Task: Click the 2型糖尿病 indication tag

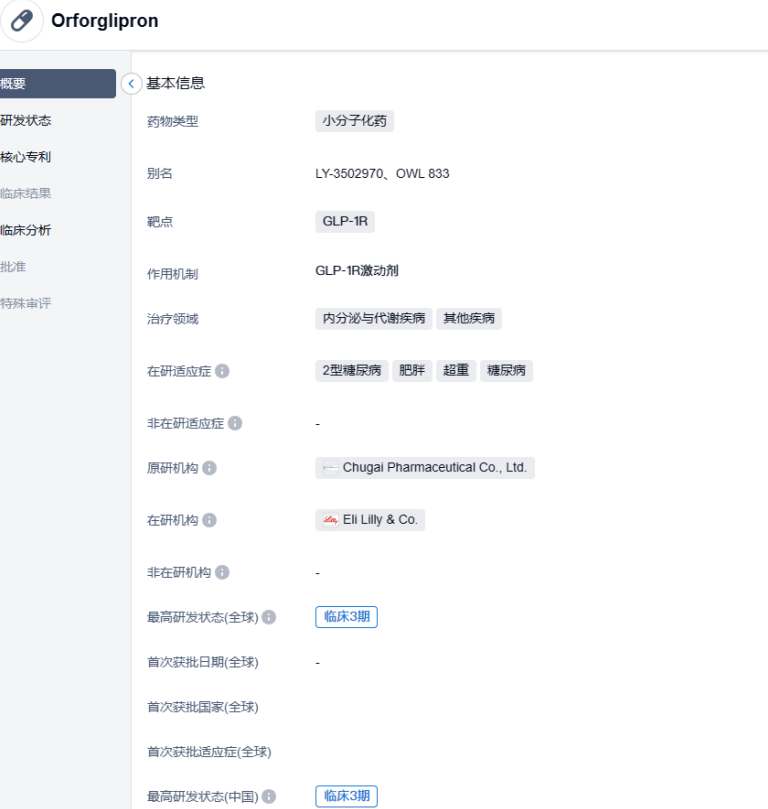Action: (351, 371)
